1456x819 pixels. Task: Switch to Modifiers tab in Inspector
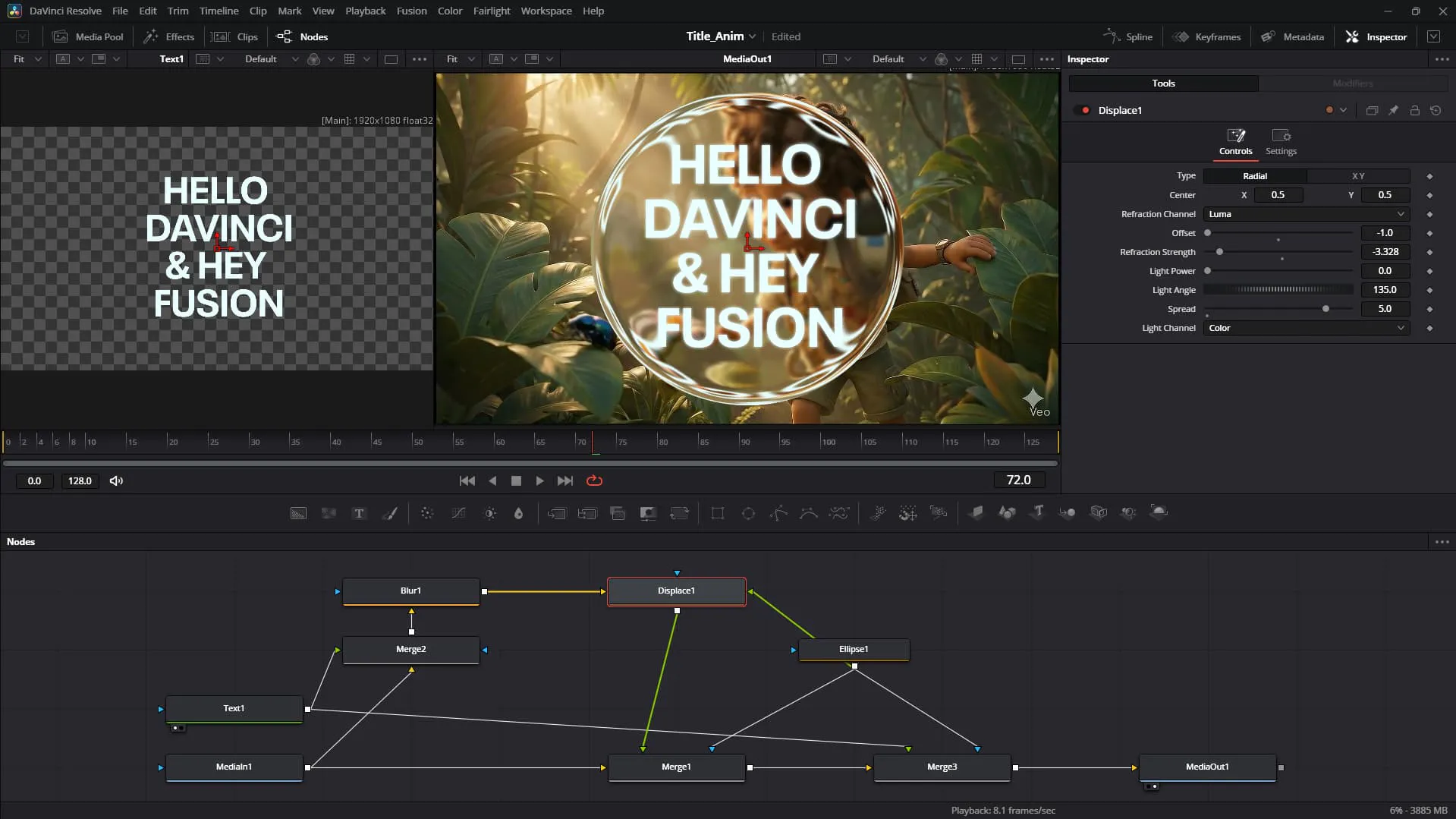point(1353,83)
